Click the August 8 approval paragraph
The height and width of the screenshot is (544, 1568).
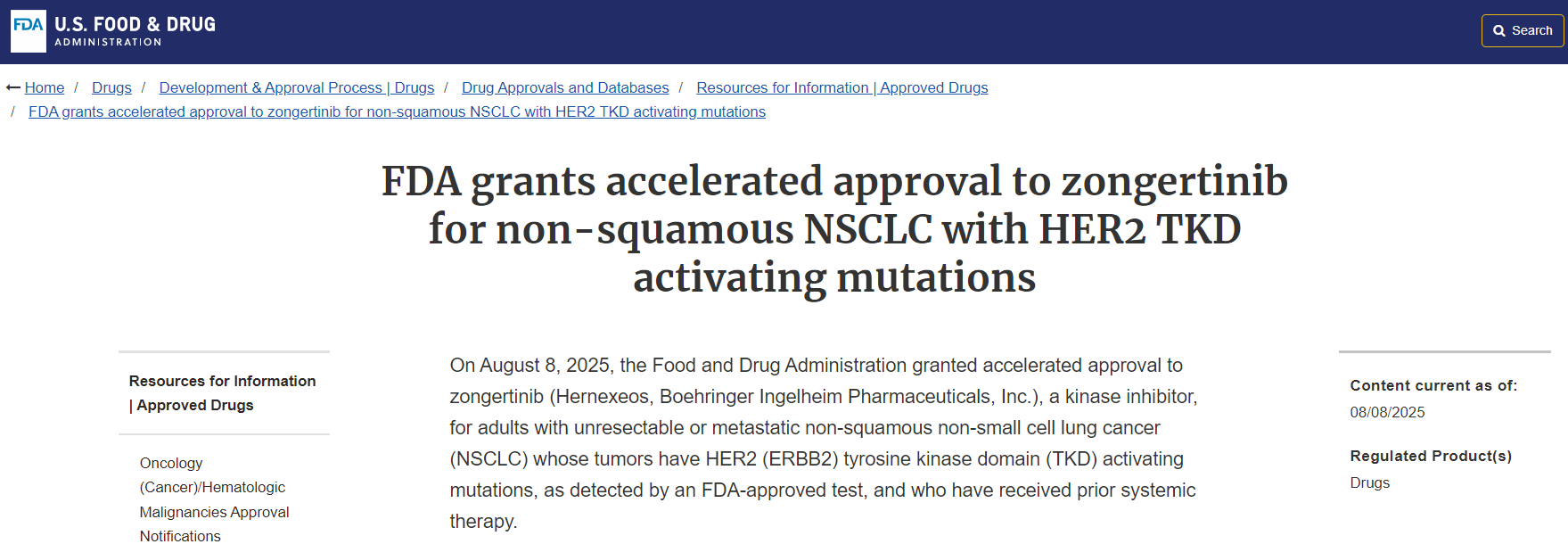(x=824, y=443)
